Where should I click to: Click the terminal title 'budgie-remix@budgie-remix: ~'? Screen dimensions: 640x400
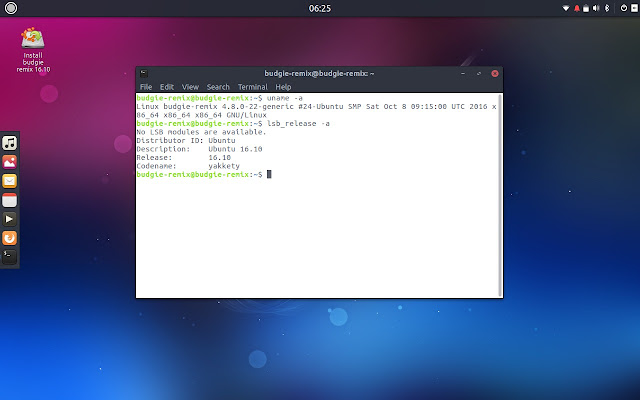pos(319,73)
